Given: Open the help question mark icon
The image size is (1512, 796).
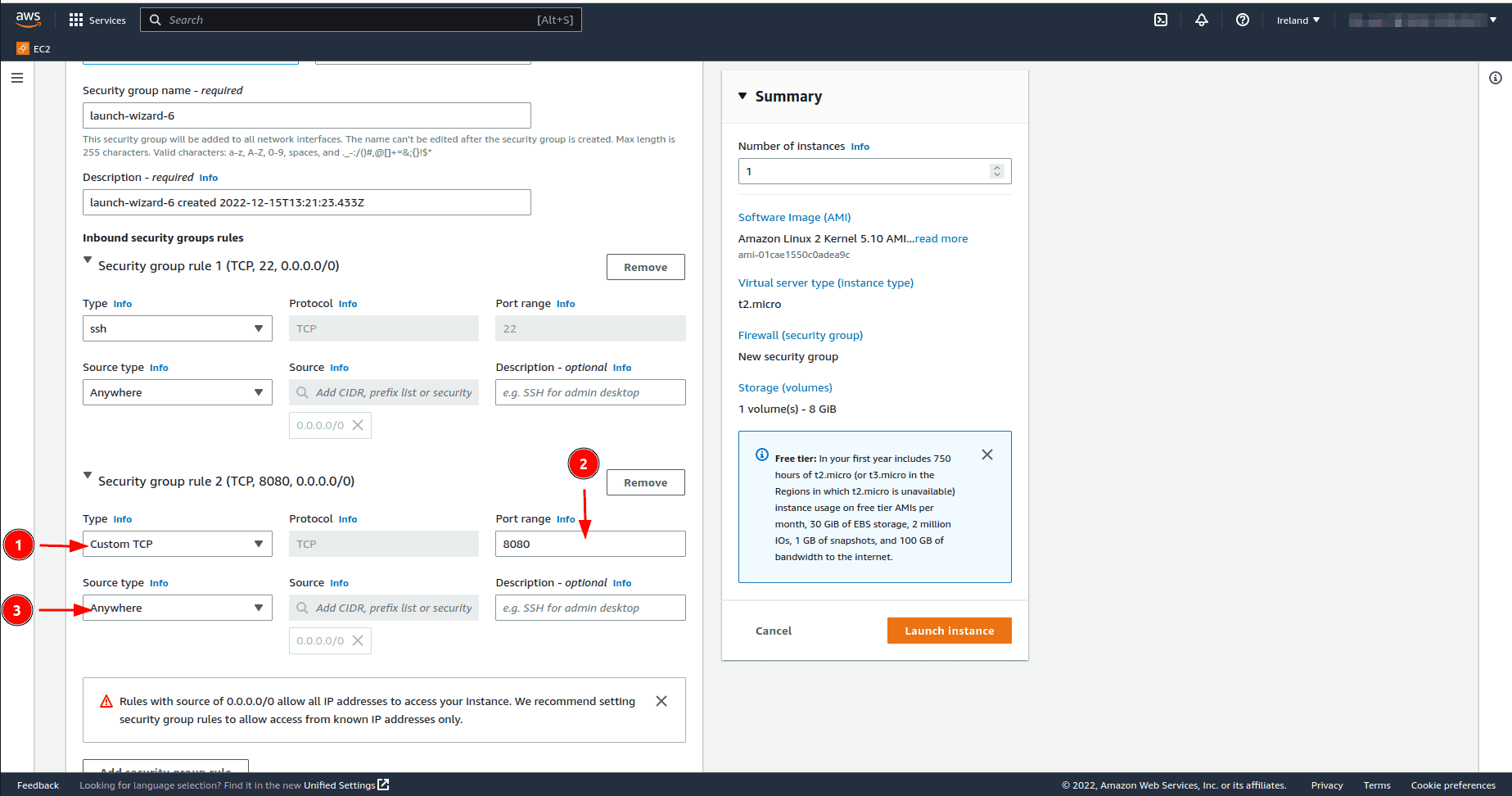Looking at the screenshot, I should click(x=1243, y=20).
